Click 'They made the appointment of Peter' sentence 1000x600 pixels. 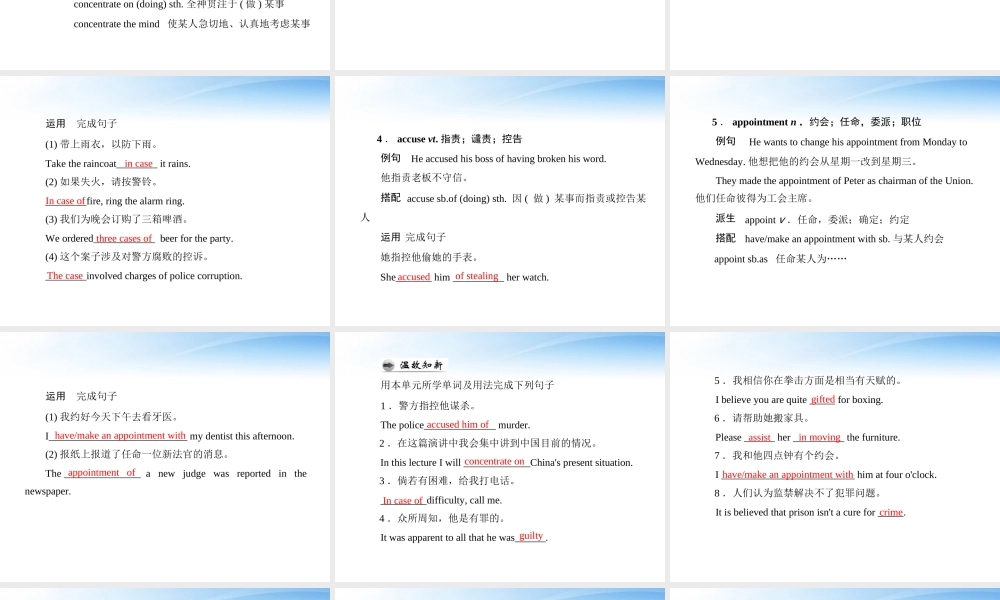click(844, 181)
